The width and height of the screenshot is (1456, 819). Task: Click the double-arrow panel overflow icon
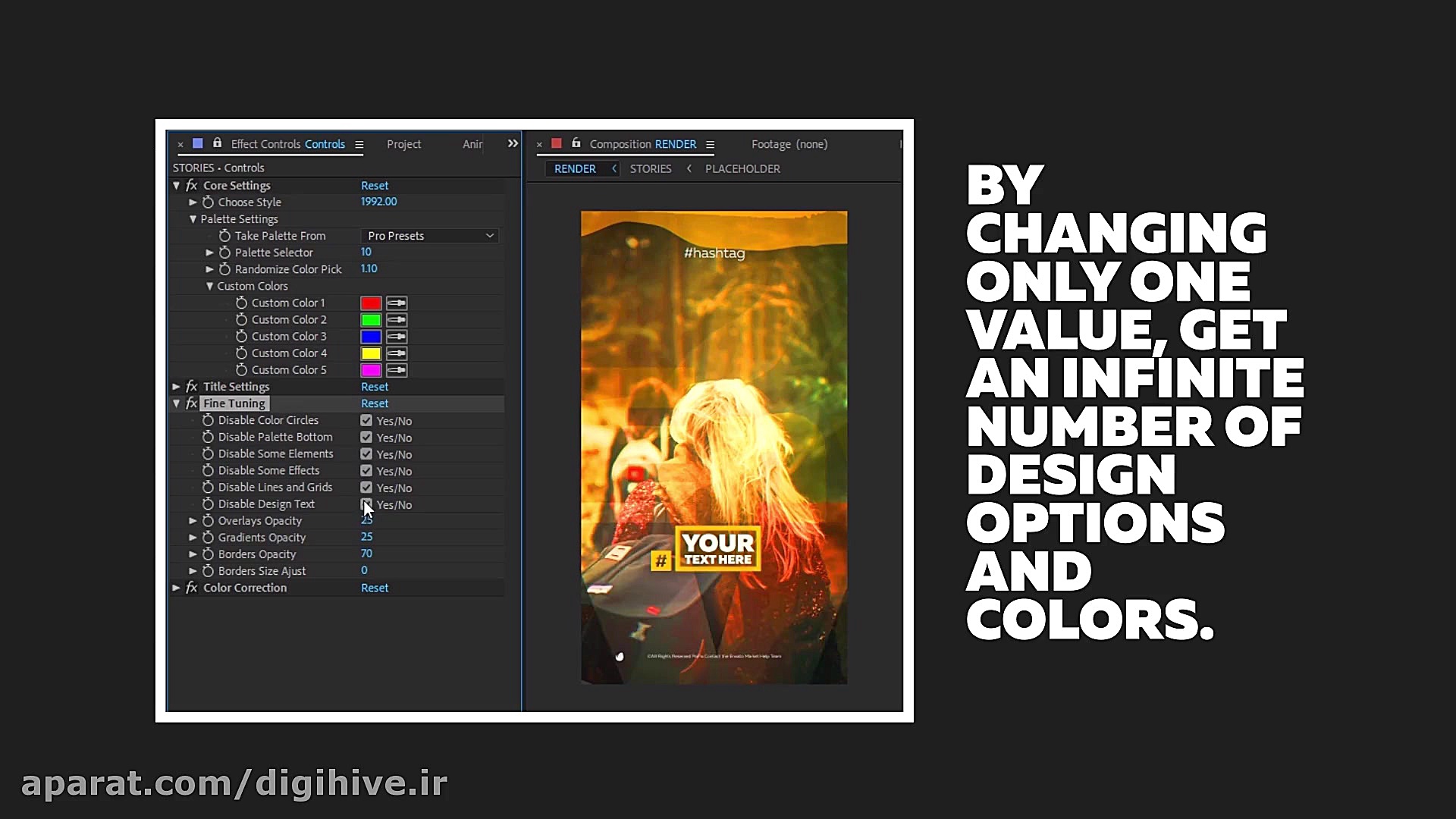point(513,143)
